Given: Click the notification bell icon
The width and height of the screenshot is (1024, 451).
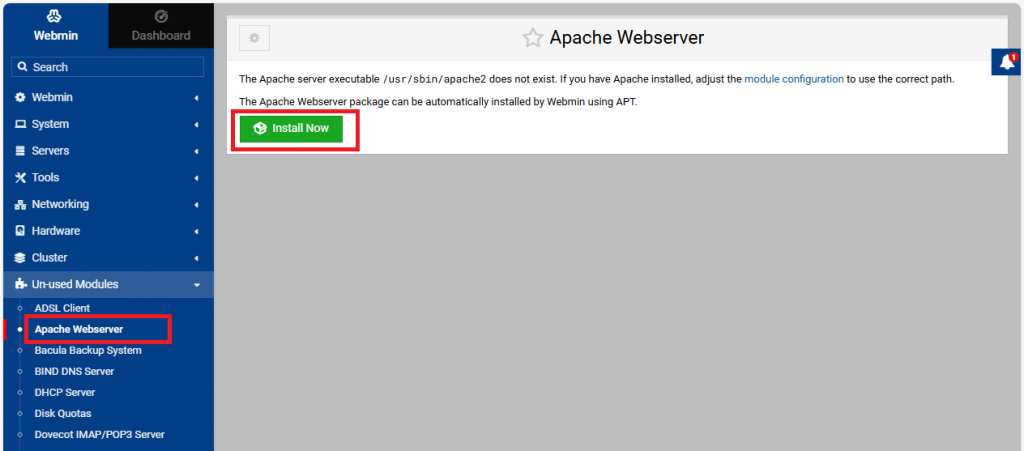Looking at the screenshot, I should [1006, 63].
